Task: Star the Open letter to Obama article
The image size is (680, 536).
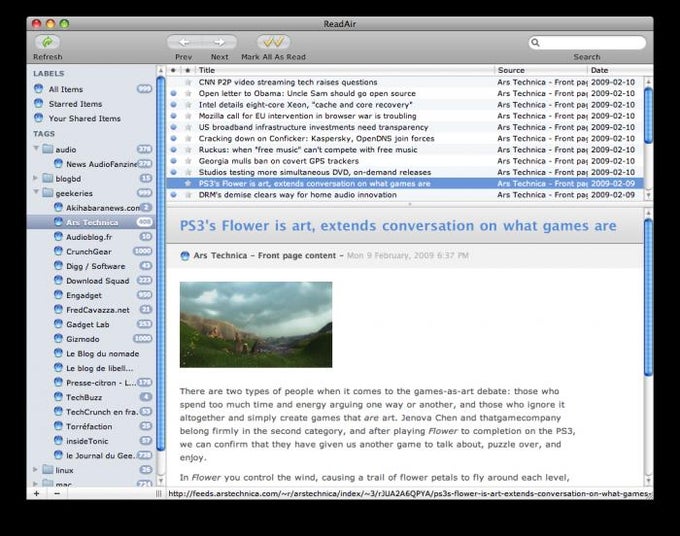Action: [x=188, y=93]
